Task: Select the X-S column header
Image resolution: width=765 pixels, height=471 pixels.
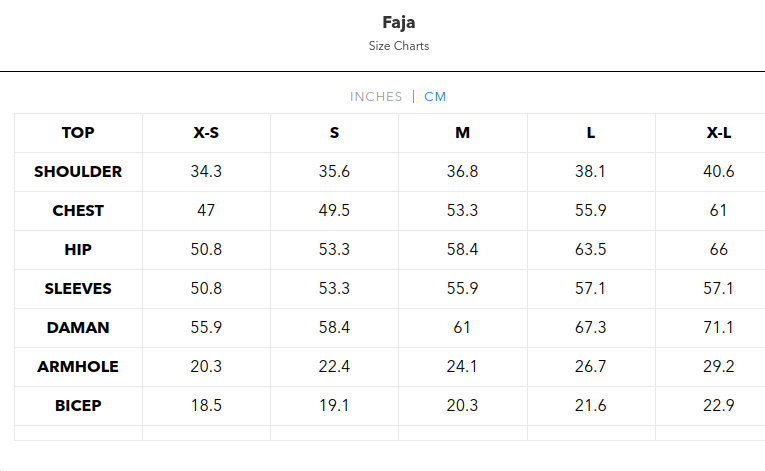Action: pos(206,133)
